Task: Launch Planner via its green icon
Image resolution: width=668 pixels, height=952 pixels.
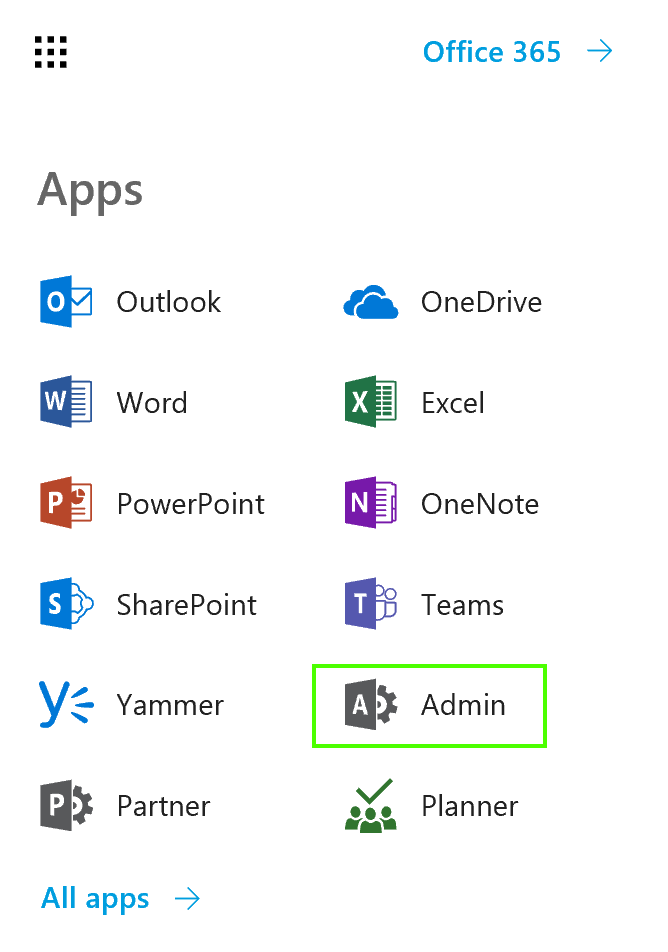Action: coord(370,805)
